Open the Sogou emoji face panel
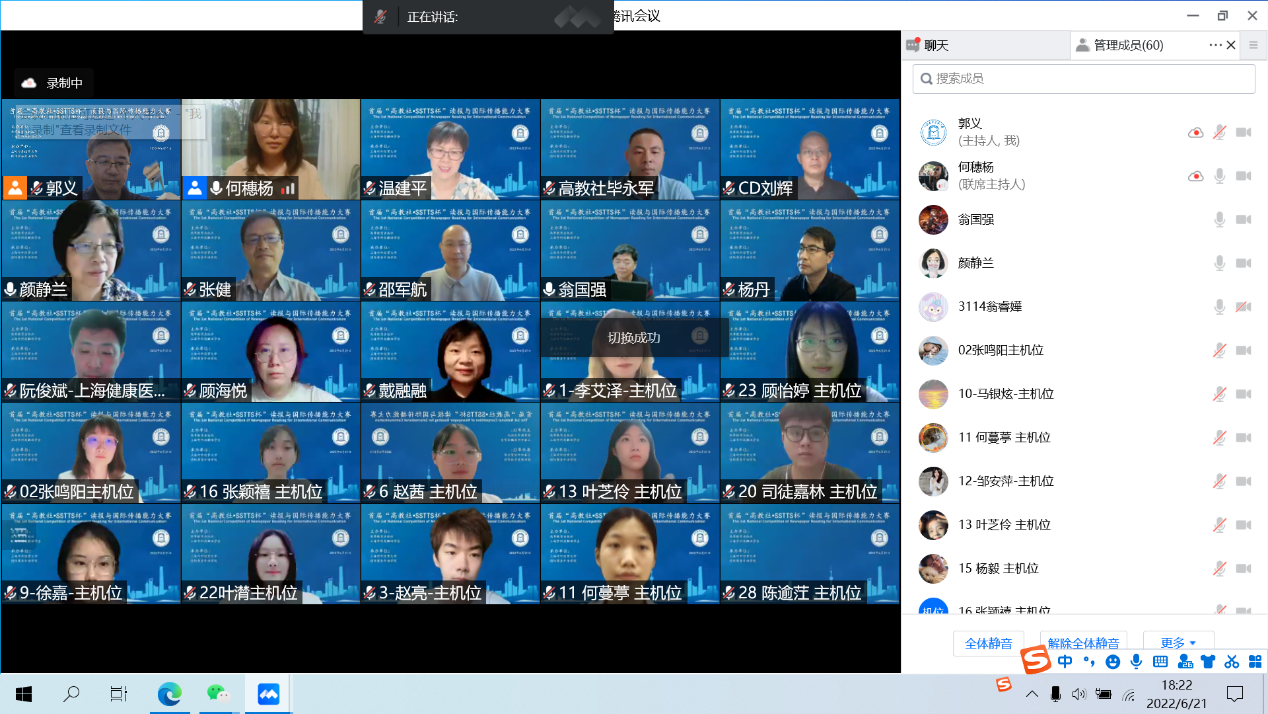Screen dimensions: 1268x714 click(1112, 661)
